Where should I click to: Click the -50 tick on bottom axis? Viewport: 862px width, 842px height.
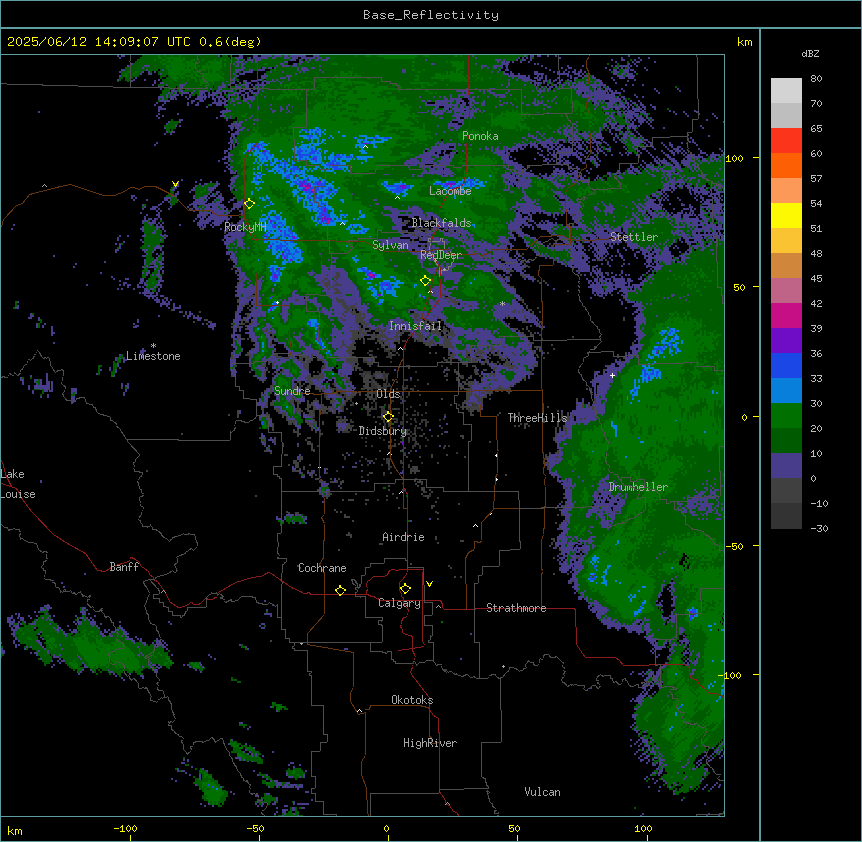tap(255, 828)
